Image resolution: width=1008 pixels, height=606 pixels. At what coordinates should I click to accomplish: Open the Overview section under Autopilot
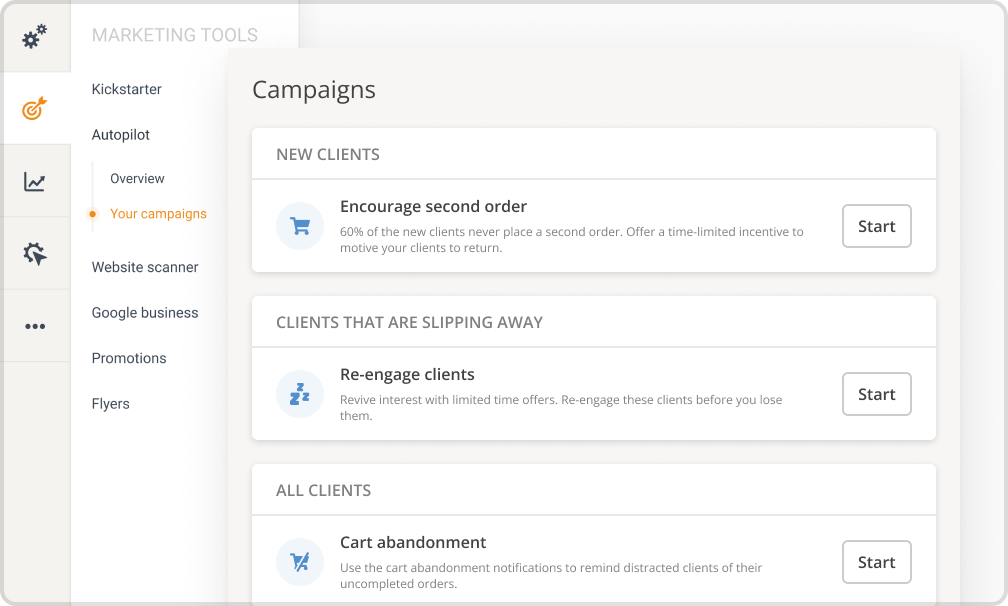pos(137,178)
